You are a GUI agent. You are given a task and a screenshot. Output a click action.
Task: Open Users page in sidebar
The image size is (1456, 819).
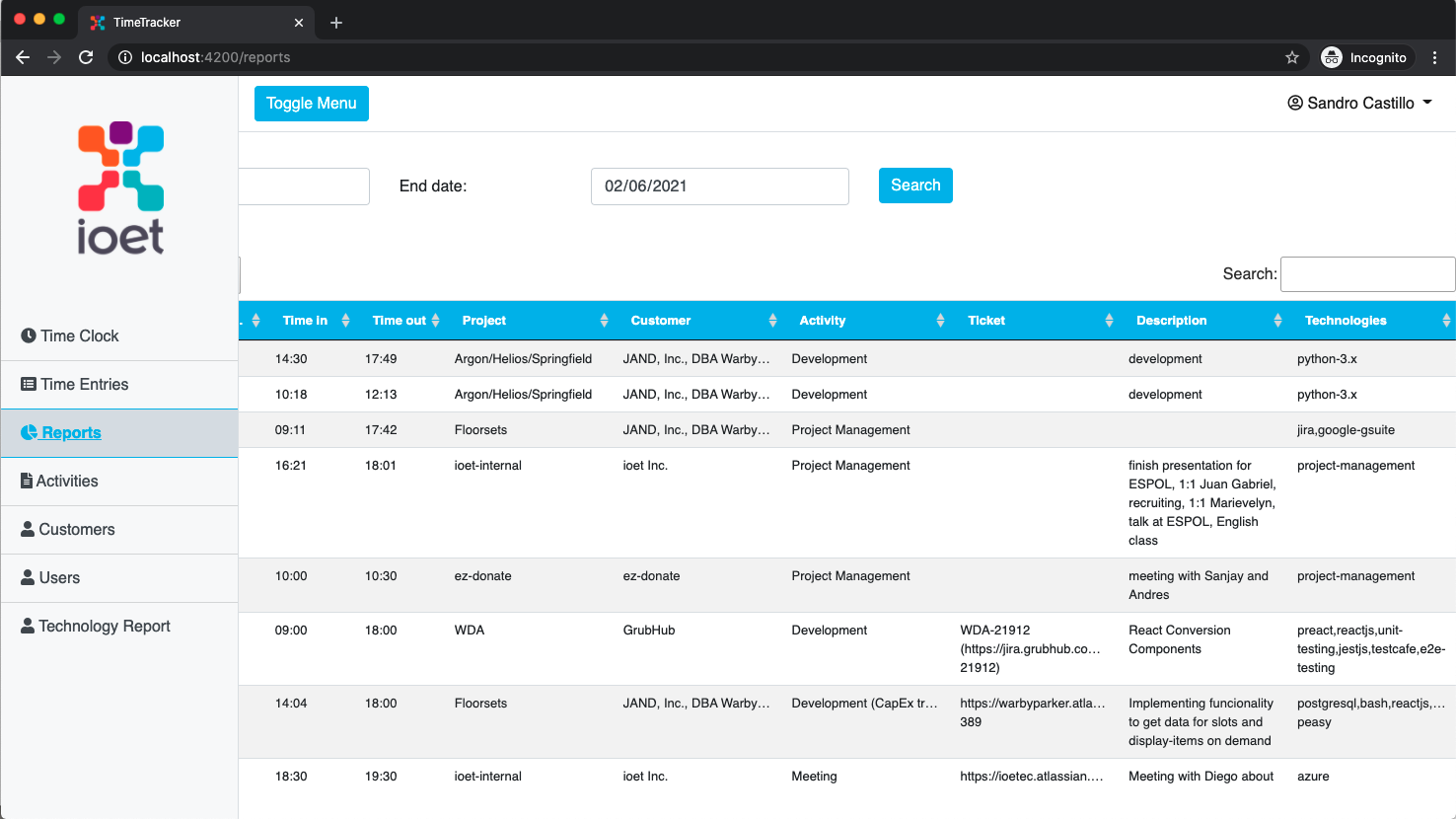click(x=119, y=577)
